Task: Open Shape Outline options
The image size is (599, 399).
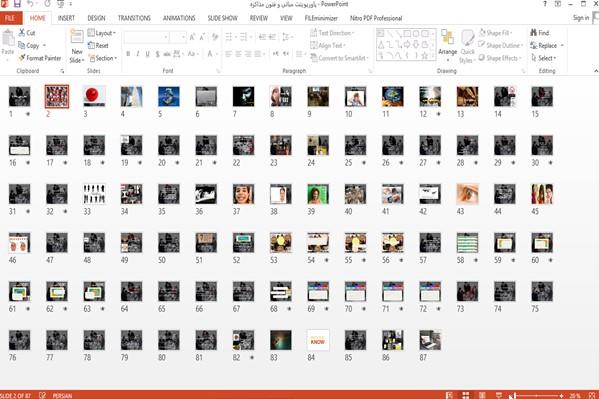Action: coord(500,45)
